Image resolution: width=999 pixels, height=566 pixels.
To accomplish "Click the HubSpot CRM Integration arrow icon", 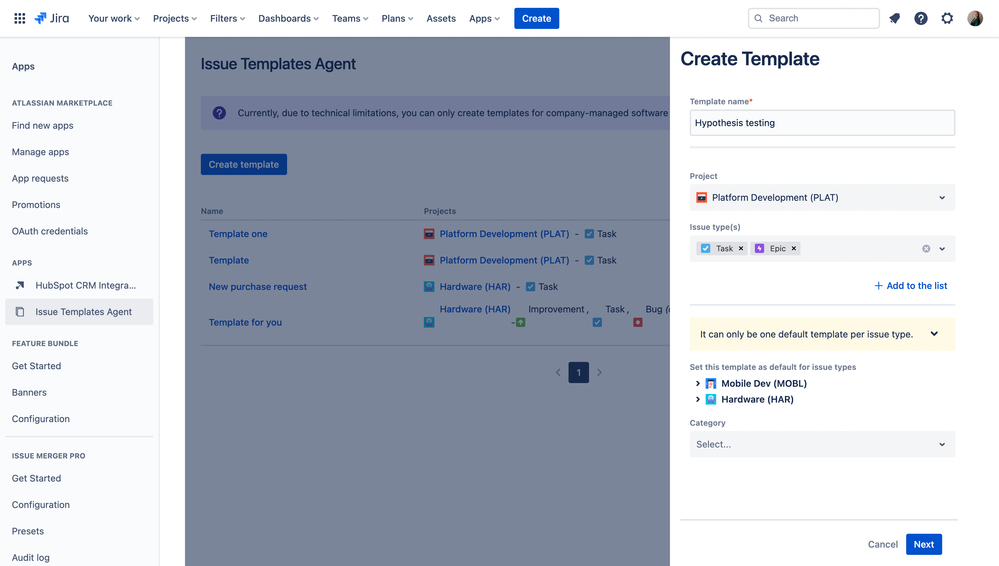I will click(x=20, y=286).
